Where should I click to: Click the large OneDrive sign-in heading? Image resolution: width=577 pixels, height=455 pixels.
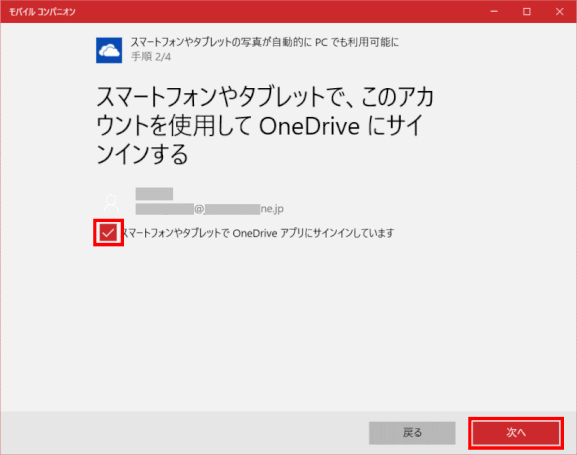point(265,125)
